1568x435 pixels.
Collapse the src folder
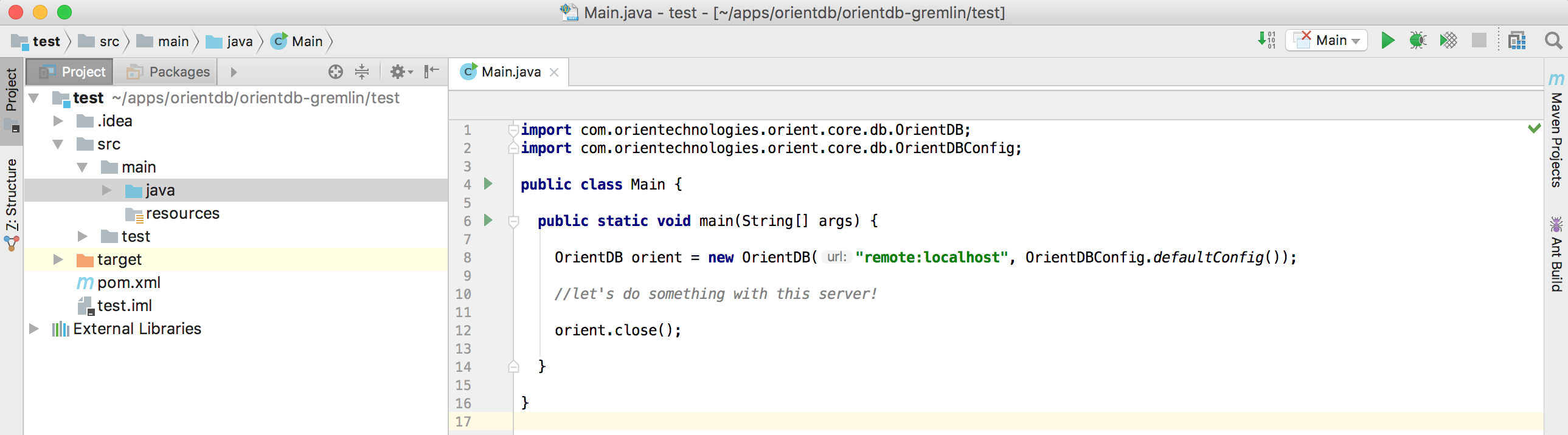(x=58, y=144)
